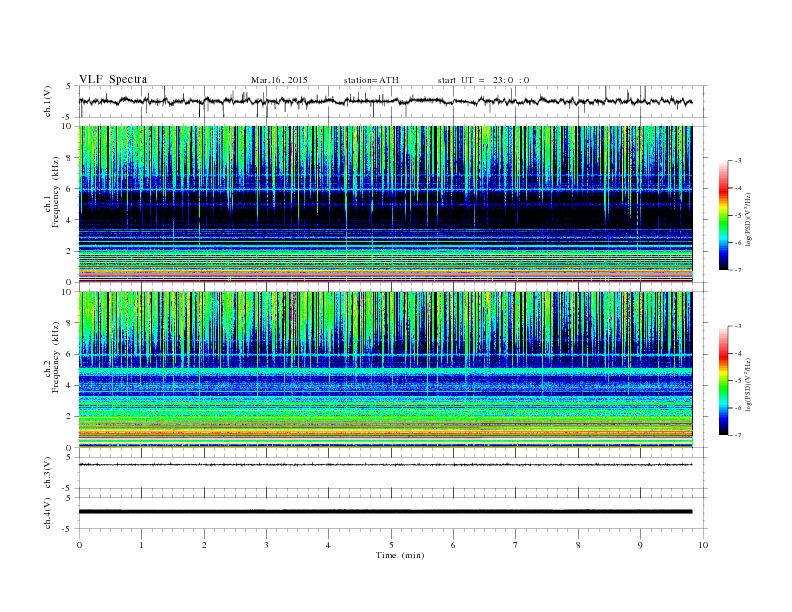Click inside the ch.2 frequency spectrogram
This screenshot has height=612, width=792.
coord(386,370)
